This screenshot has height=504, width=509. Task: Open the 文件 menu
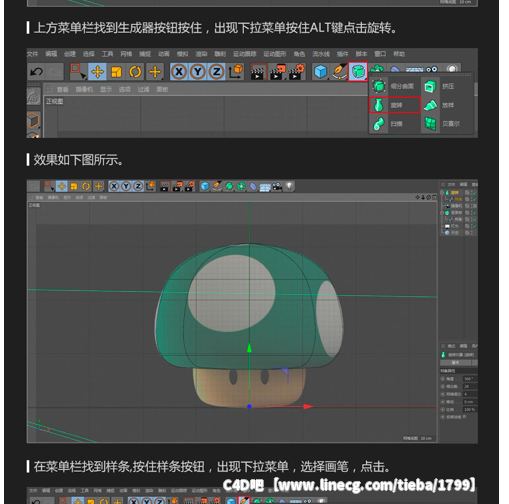(x=32, y=54)
